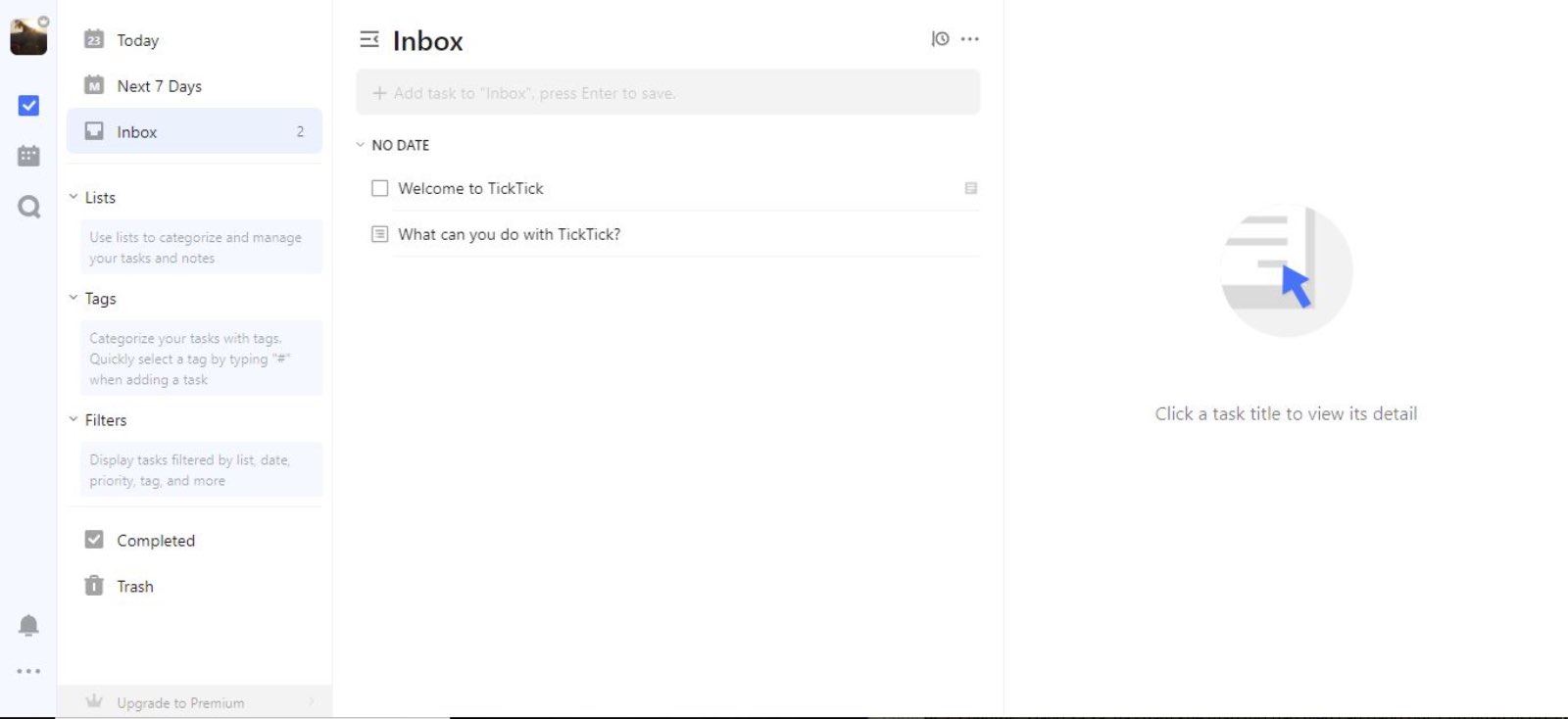1568x719 pixels.
Task: Open the sort and view clock icon beside Inbox
Action: (940, 39)
